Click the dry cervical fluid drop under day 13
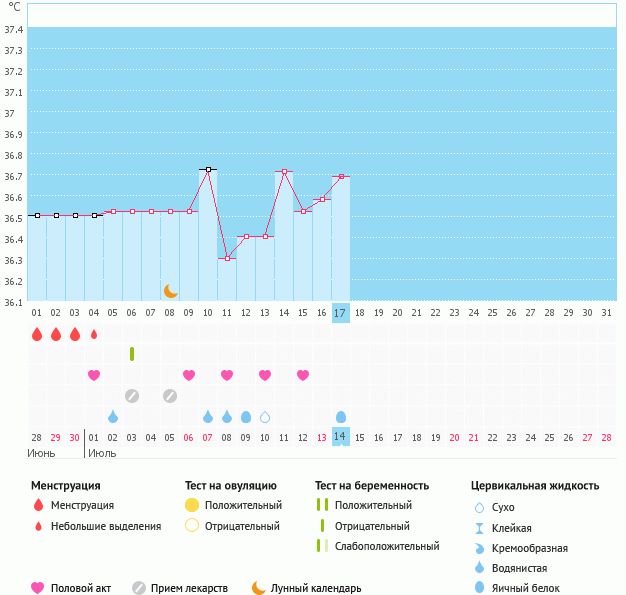Viewport: 626px width, 595px height. pos(265,417)
